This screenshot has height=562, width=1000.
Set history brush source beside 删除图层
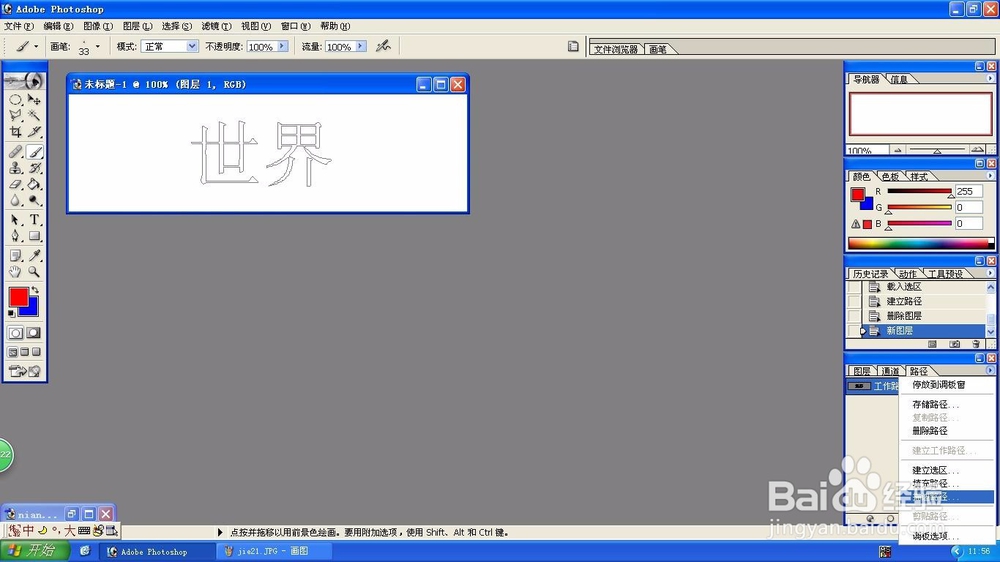[854, 316]
